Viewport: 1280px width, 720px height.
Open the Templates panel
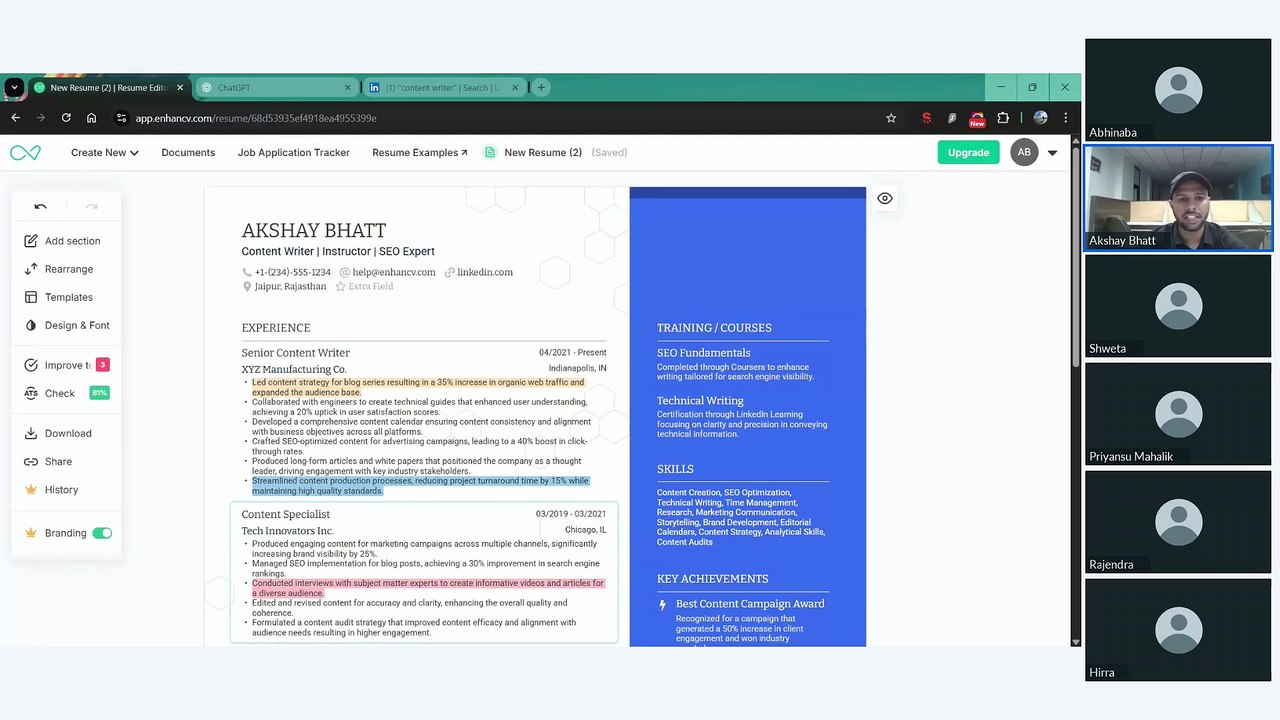pyautogui.click(x=58, y=297)
